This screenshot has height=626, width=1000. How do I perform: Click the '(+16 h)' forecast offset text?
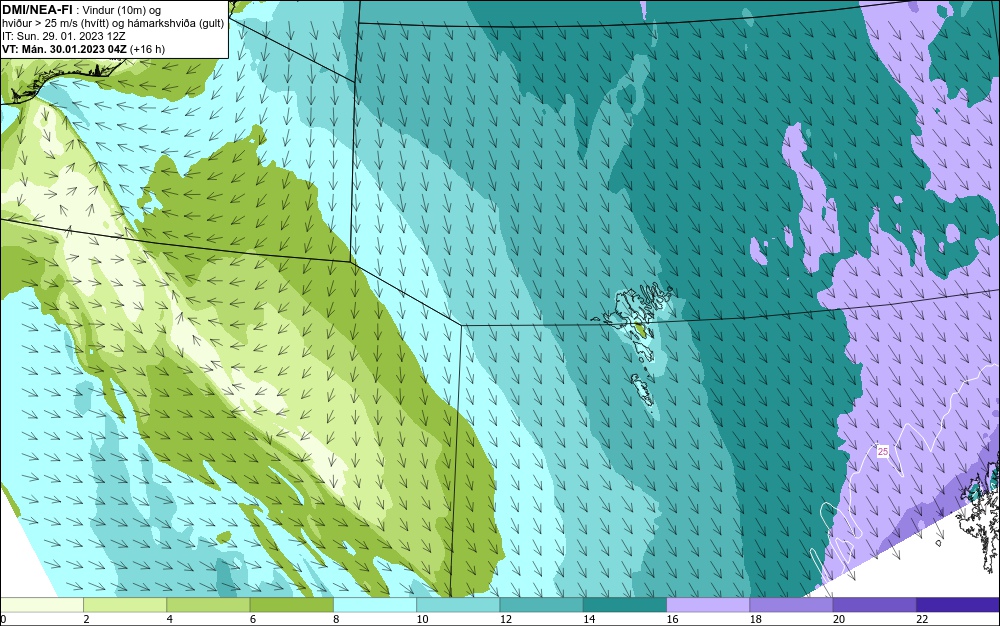147,49
